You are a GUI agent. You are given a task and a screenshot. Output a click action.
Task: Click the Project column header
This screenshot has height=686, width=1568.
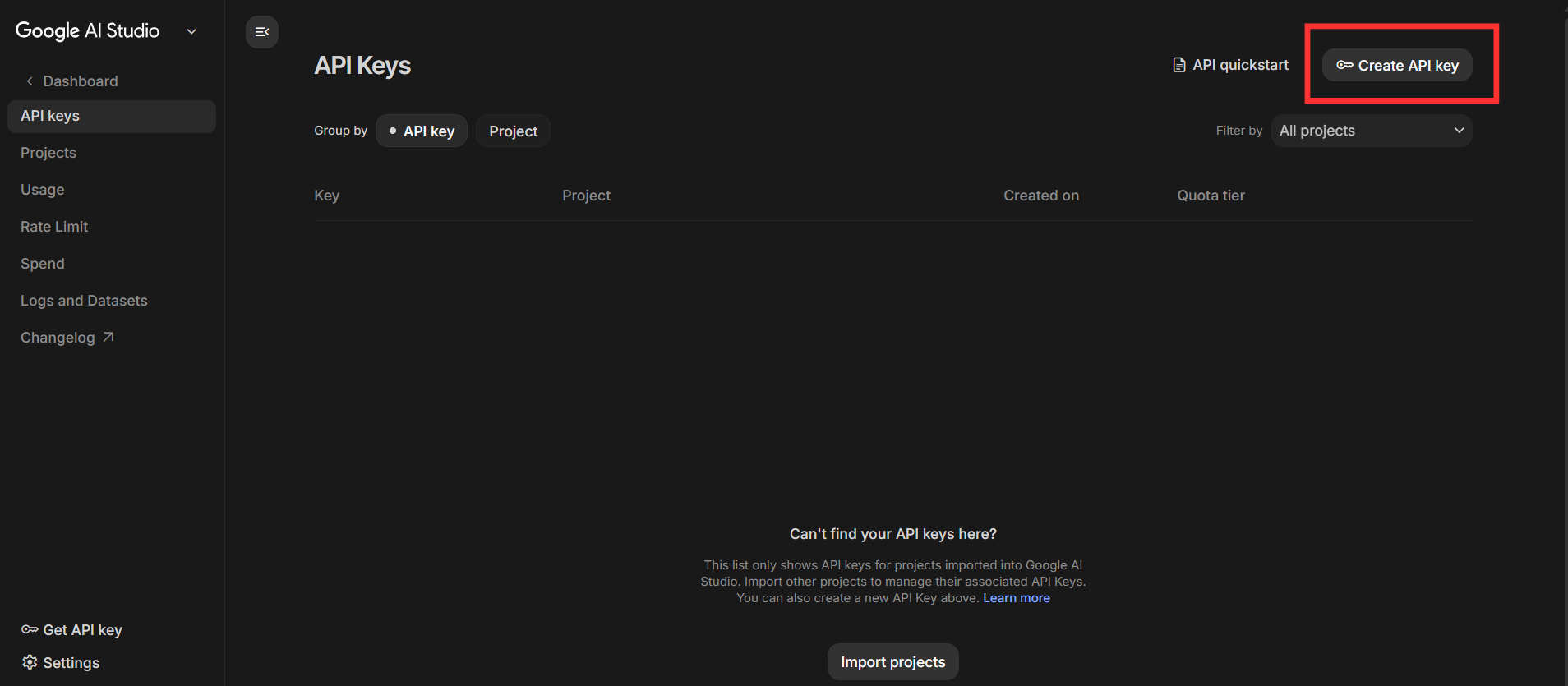tap(586, 196)
